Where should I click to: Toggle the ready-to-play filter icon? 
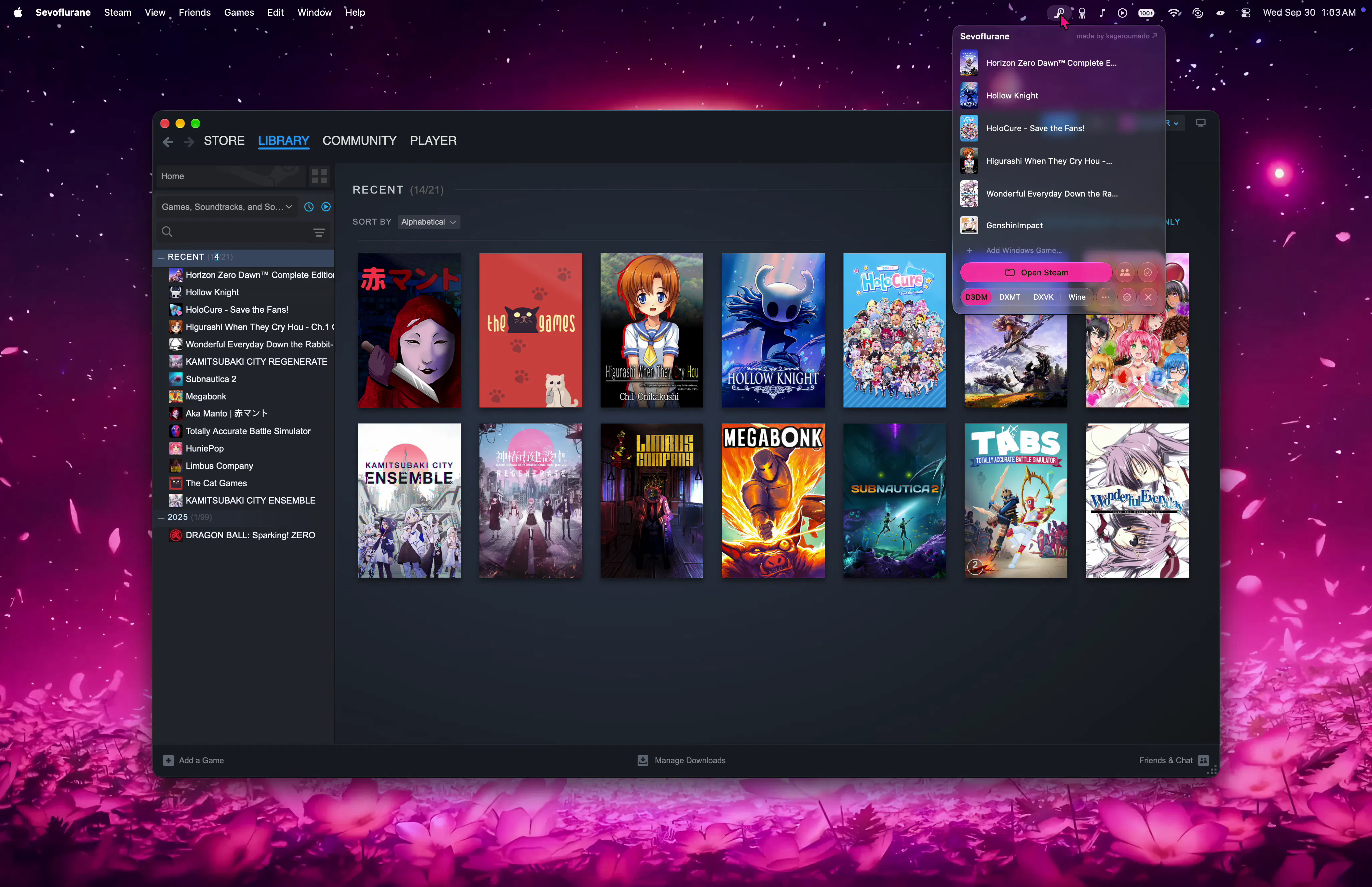[x=326, y=207]
